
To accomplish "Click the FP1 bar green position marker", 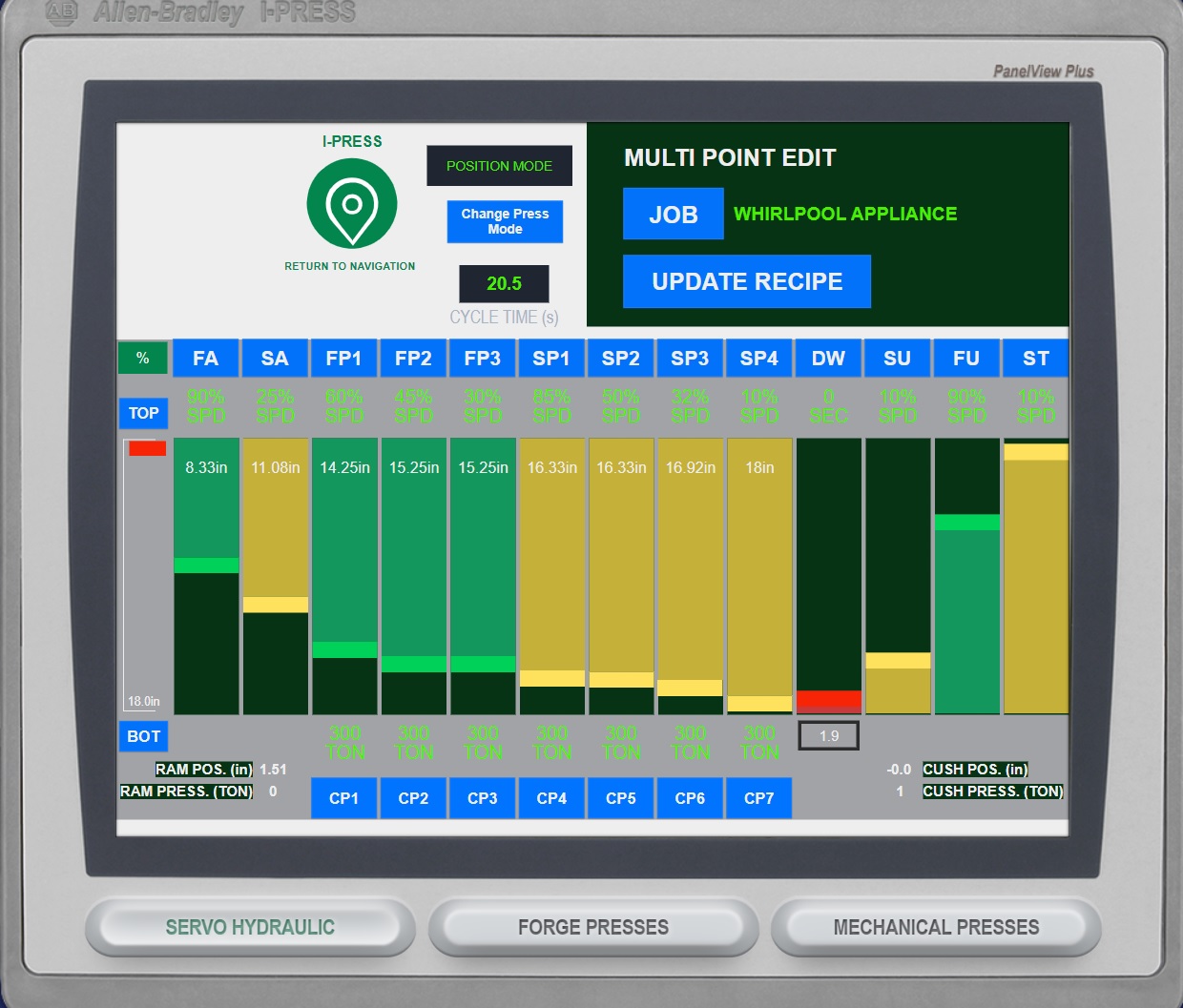I will pyautogui.click(x=344, y=650).
